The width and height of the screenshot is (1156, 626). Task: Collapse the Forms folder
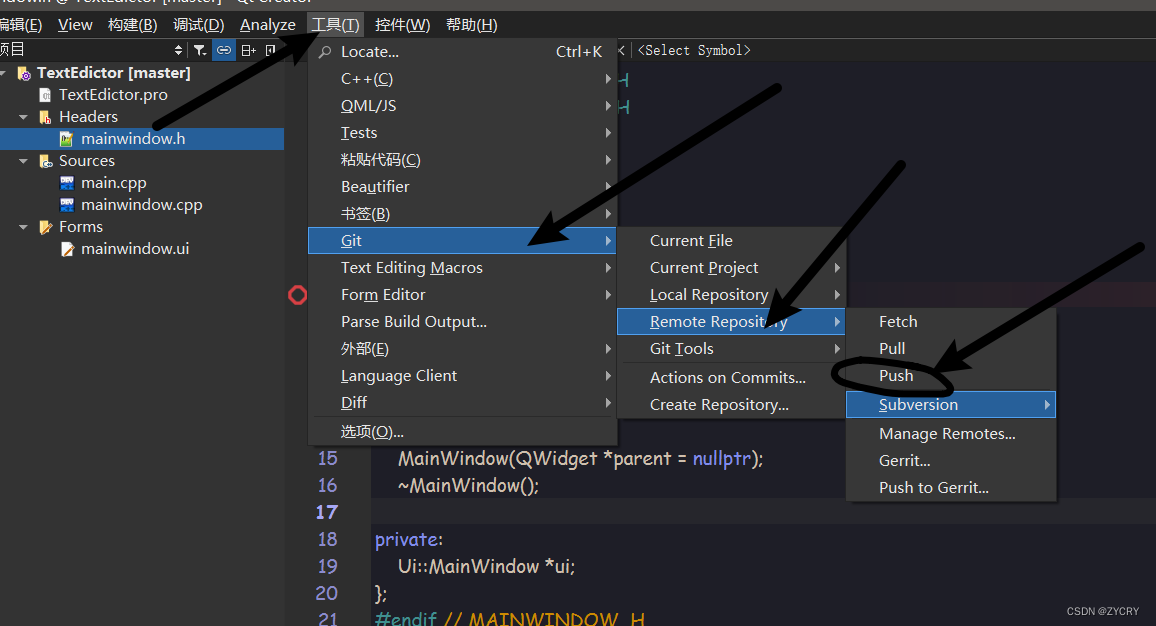24,227
